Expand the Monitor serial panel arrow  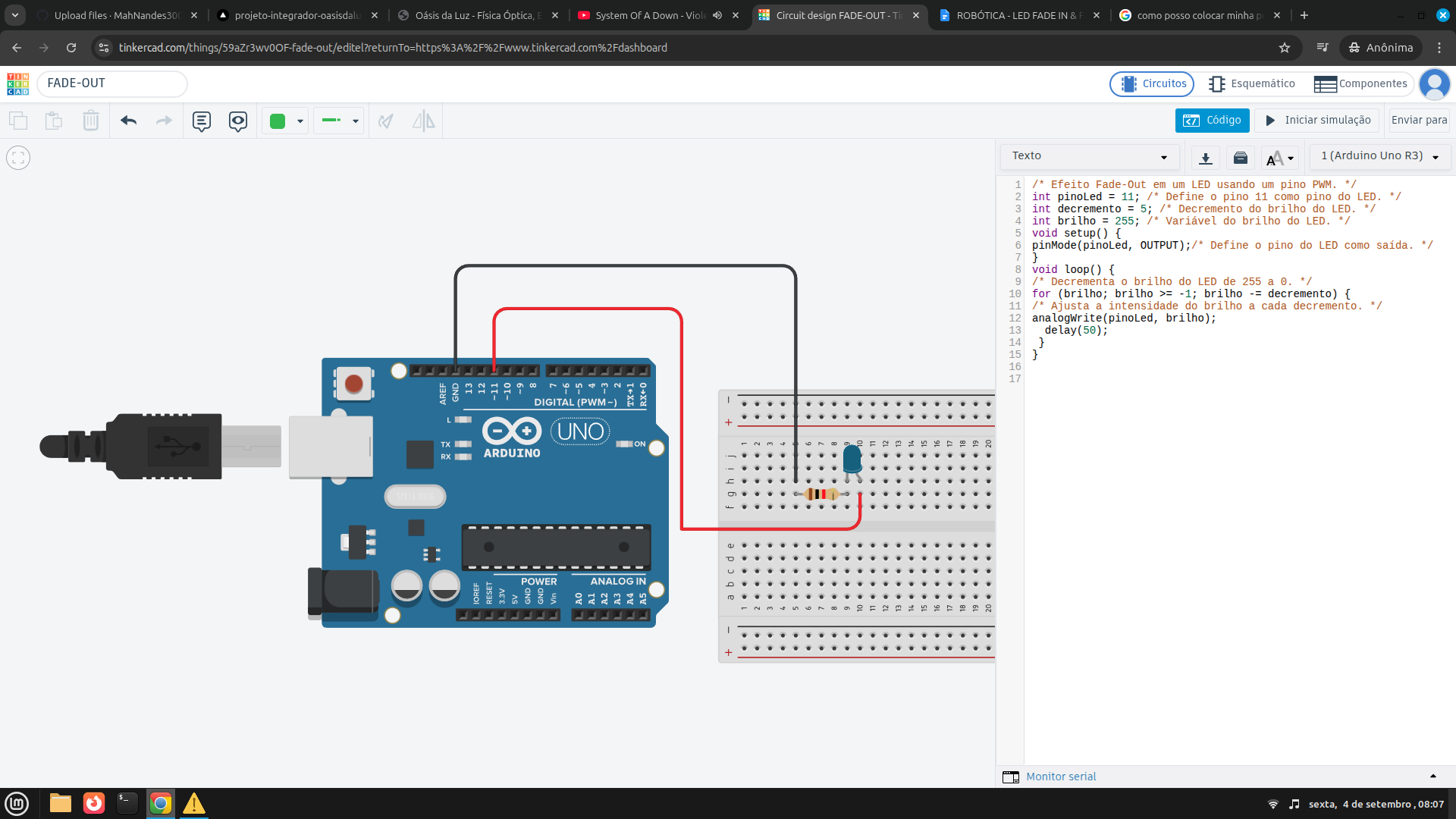(1433, 777)
